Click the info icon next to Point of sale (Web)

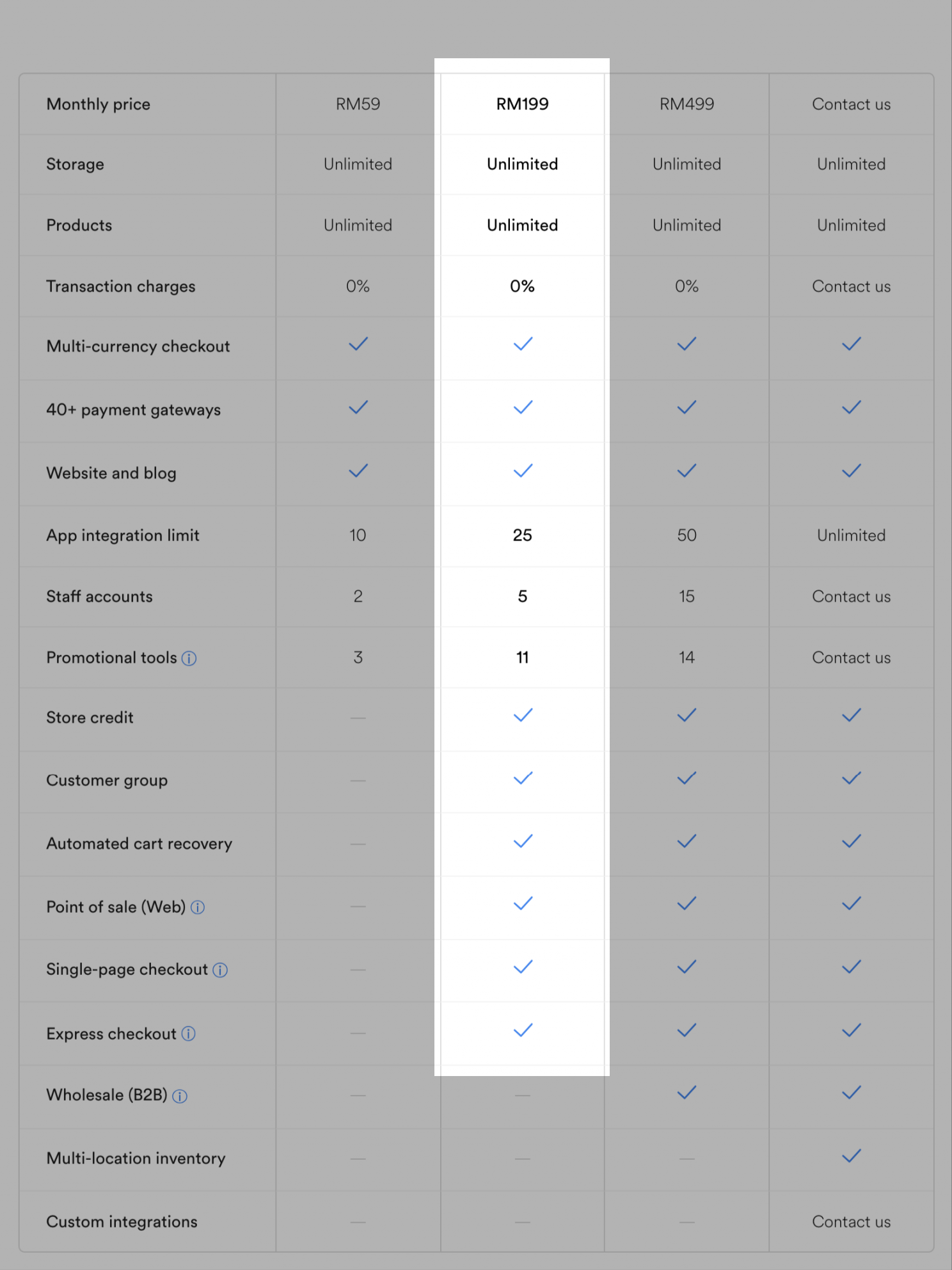(198, 907)
